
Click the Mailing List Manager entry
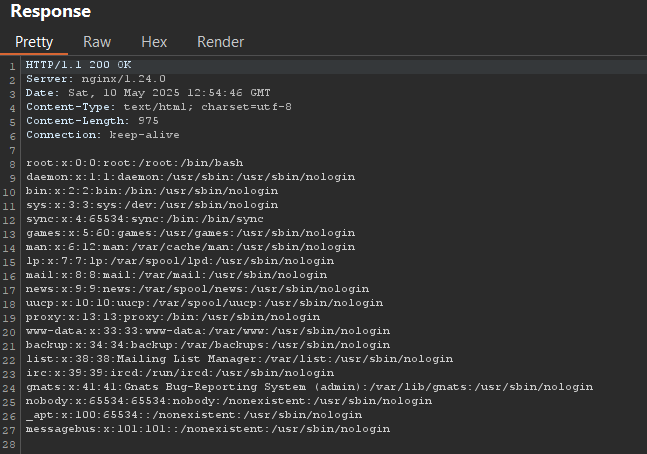point(239,359)
